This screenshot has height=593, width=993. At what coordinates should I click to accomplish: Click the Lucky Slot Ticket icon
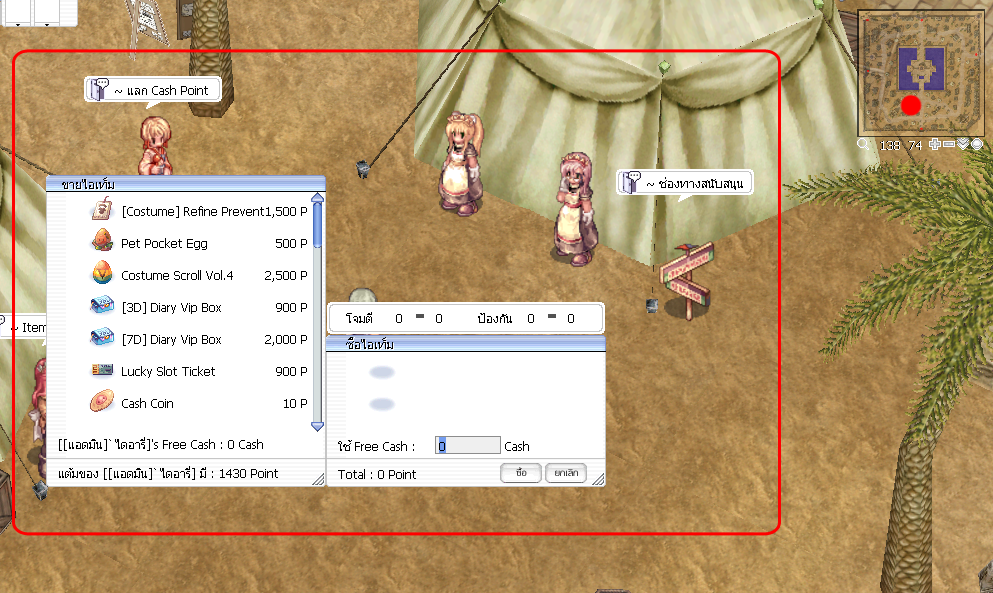(101, 371)
